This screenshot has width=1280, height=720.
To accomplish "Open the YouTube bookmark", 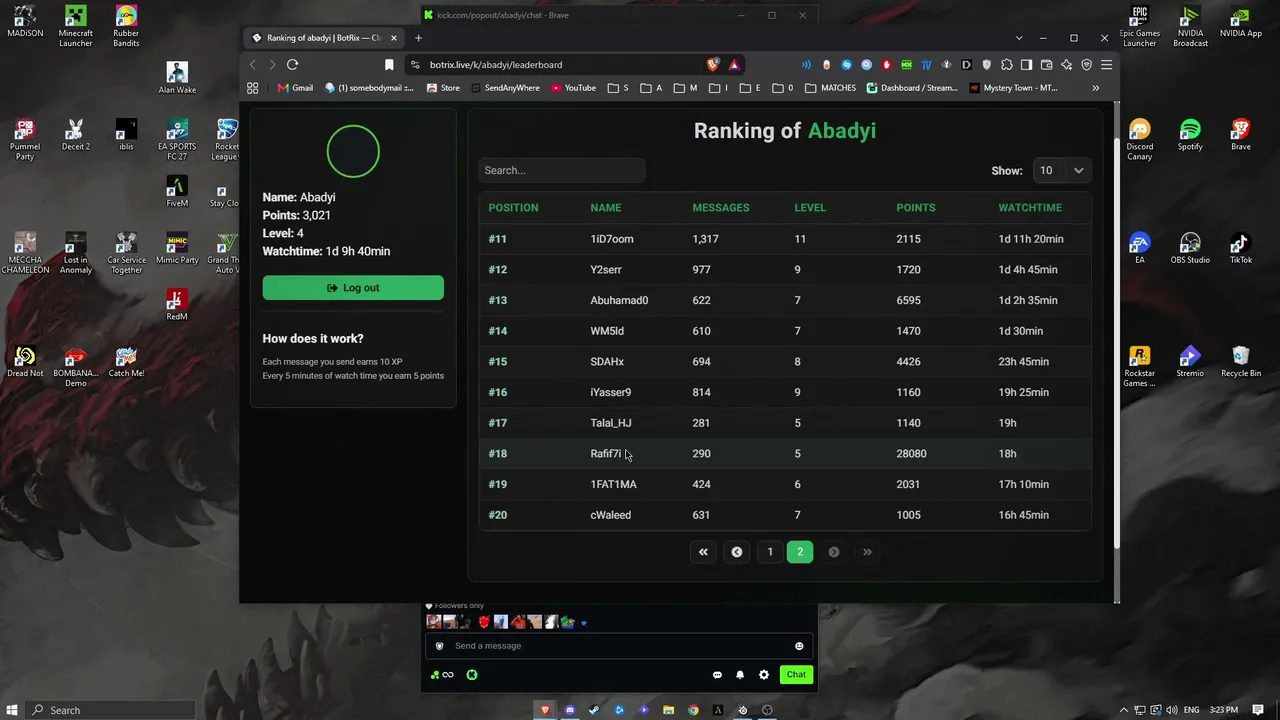I will click(573, 88).
